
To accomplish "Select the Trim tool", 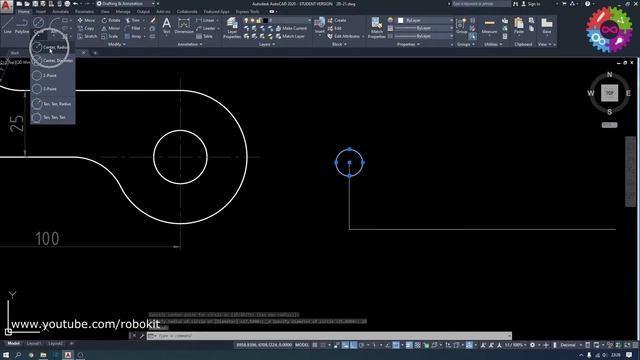I will (x=133, y=20).
